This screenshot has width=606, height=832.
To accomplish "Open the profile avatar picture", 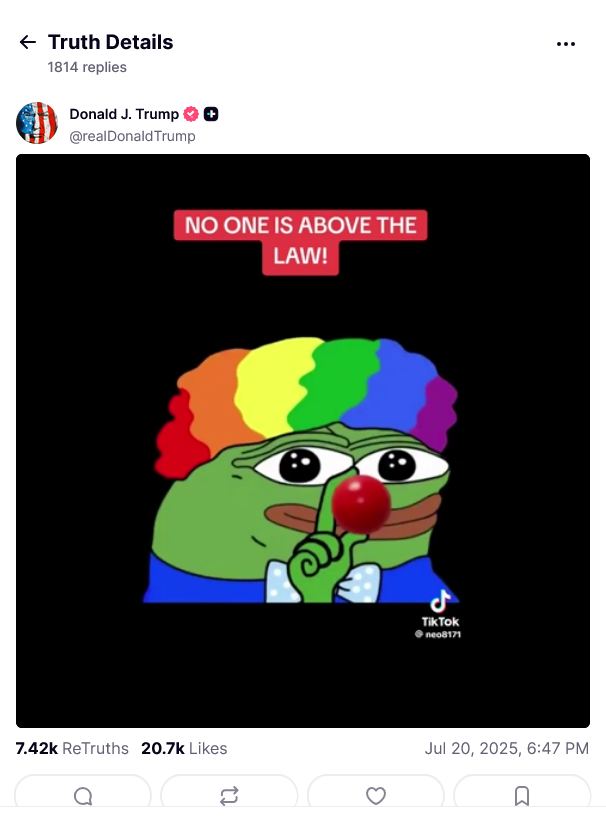I will pyautogui.click(x=37, y=123).
